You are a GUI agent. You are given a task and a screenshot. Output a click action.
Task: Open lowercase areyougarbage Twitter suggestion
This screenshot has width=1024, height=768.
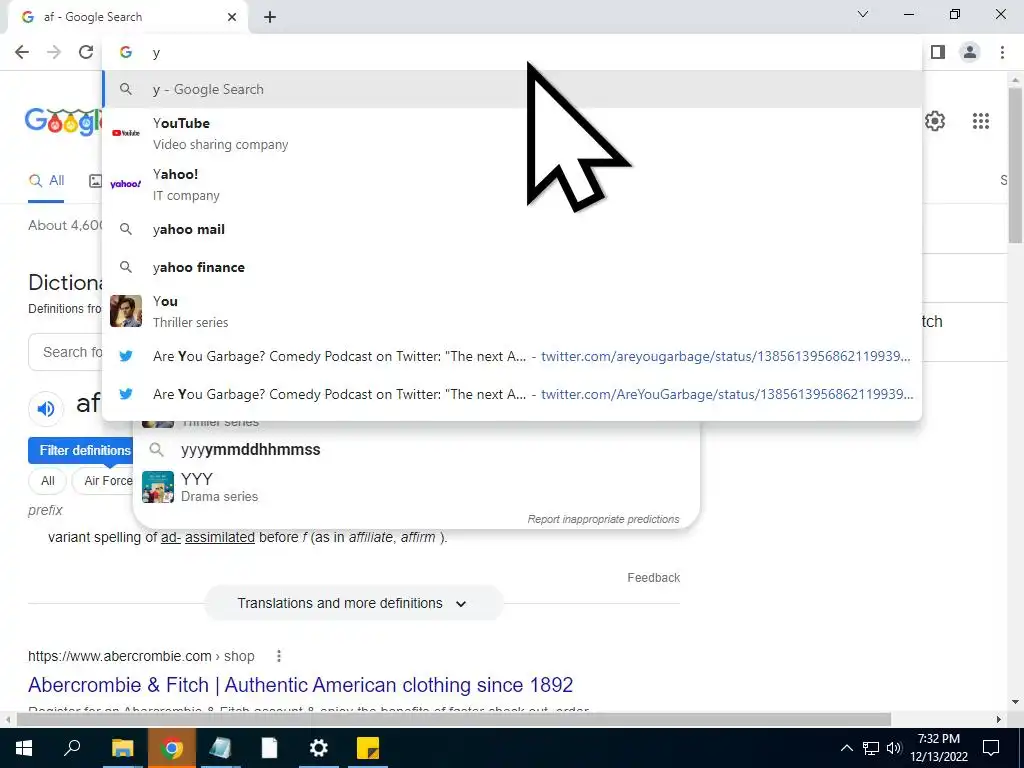click(512, 357)
